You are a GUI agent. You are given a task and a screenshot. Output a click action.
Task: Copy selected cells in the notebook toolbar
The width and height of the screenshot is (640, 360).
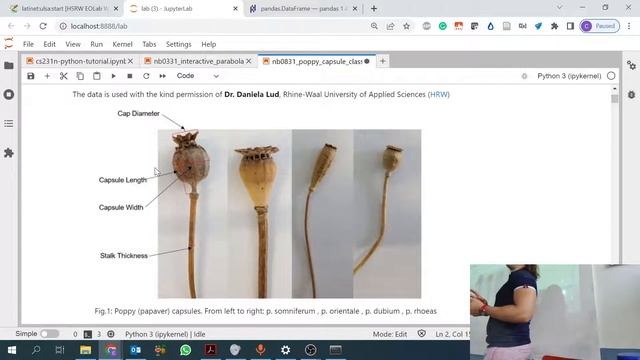pos(80,76)
